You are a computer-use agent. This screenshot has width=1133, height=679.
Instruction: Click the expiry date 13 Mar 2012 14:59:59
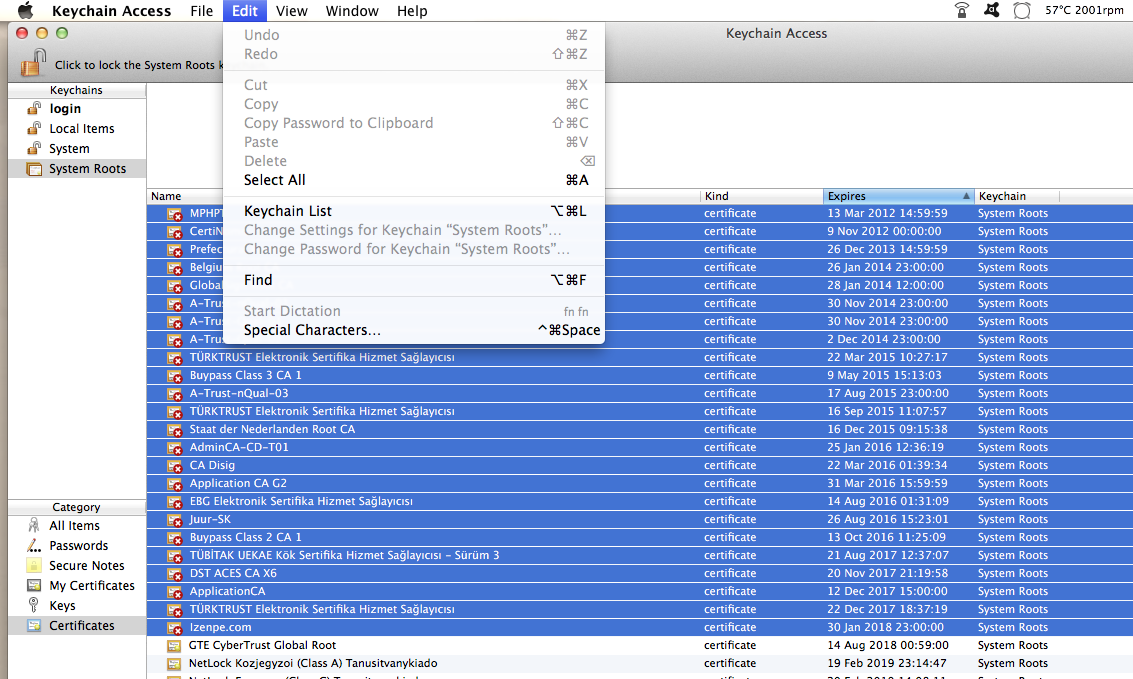887,213
